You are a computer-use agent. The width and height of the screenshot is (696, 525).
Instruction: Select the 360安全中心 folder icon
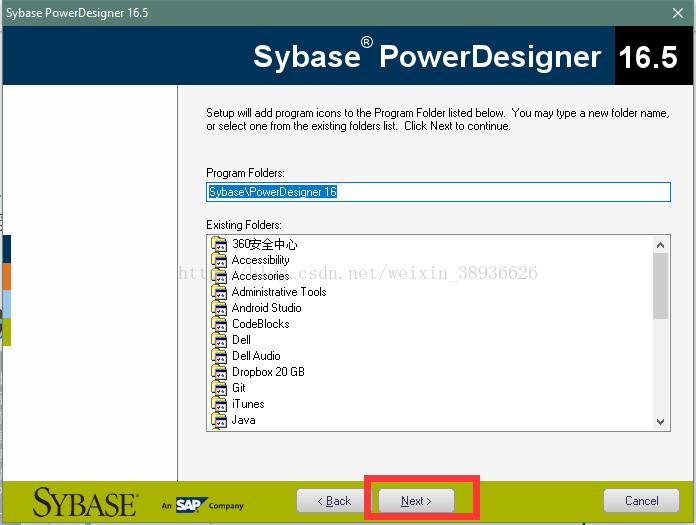[x=219, y=244]
